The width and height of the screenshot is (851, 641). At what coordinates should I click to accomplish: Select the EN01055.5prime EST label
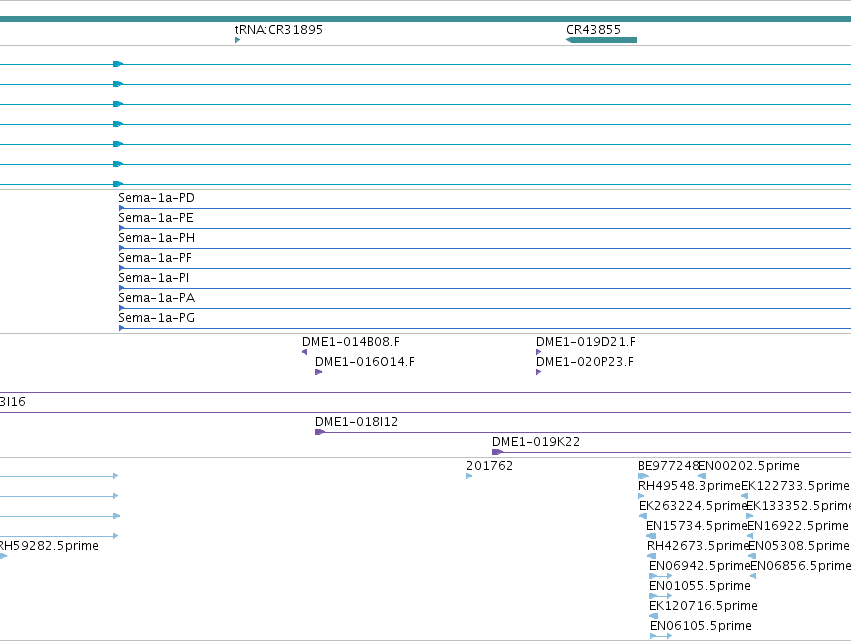point(700,586)
